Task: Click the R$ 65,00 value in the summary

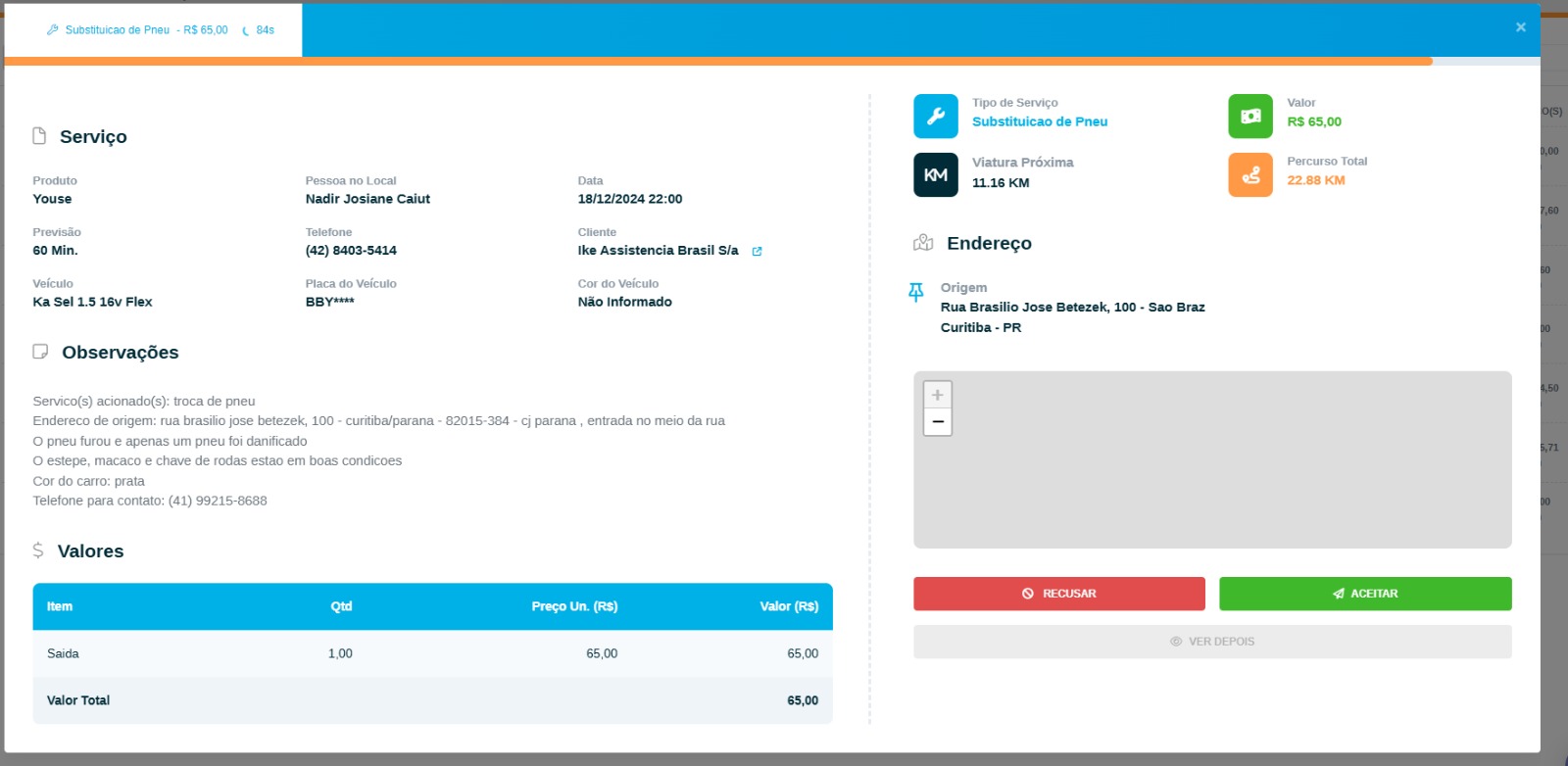Action: coord(1314,121)
